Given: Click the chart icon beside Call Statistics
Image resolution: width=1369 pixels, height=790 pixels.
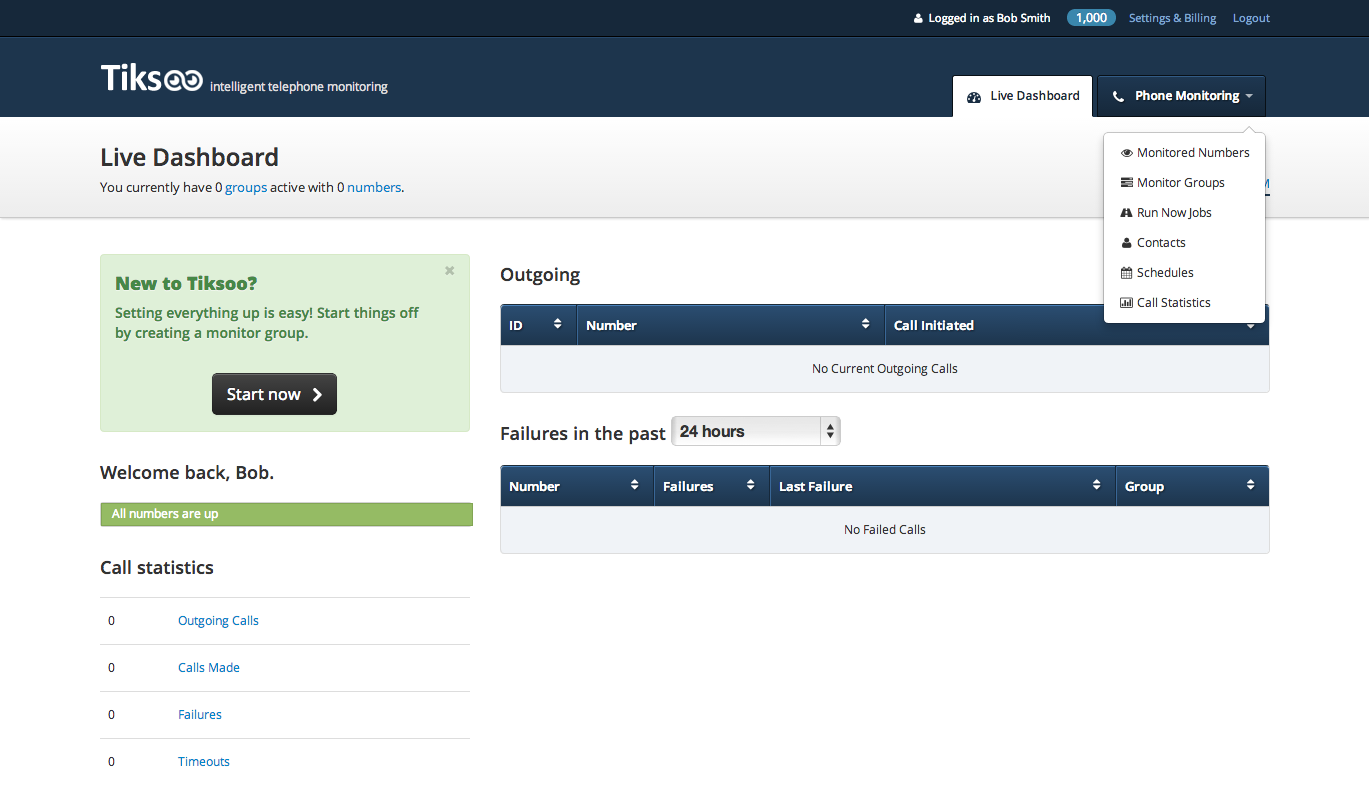Looking at the screenshot, I should 1127,303.
